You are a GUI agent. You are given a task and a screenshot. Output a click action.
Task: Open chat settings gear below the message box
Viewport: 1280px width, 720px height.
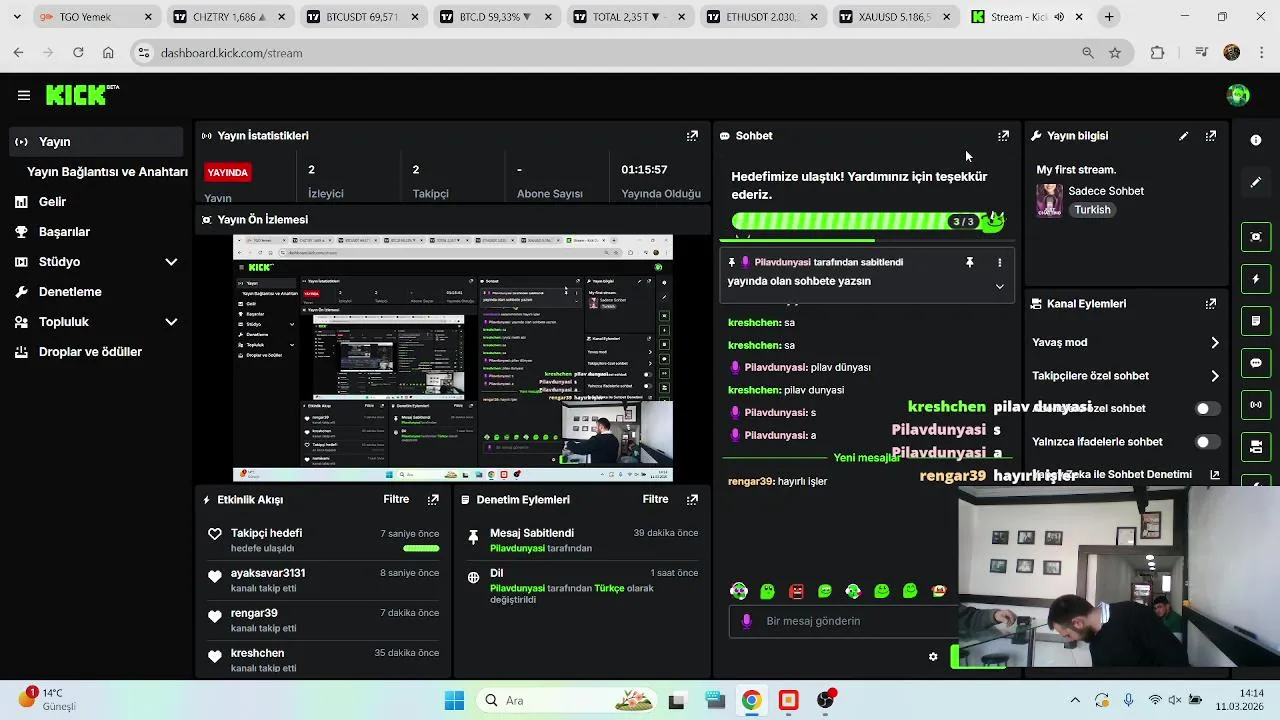[x=933, y=657]
